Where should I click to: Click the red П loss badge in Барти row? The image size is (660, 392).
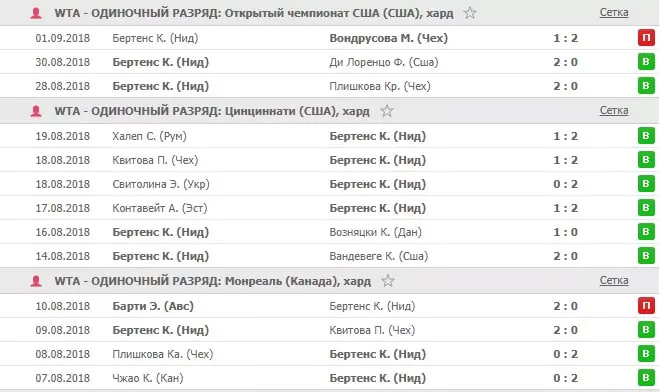(x=646, y=306)
